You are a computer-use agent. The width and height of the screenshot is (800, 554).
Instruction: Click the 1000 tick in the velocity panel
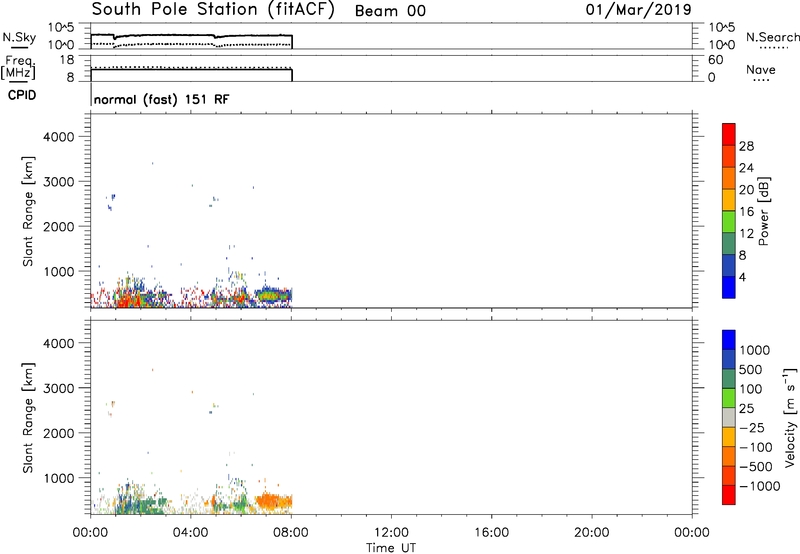pyautogui.click(x=58, y=478)
